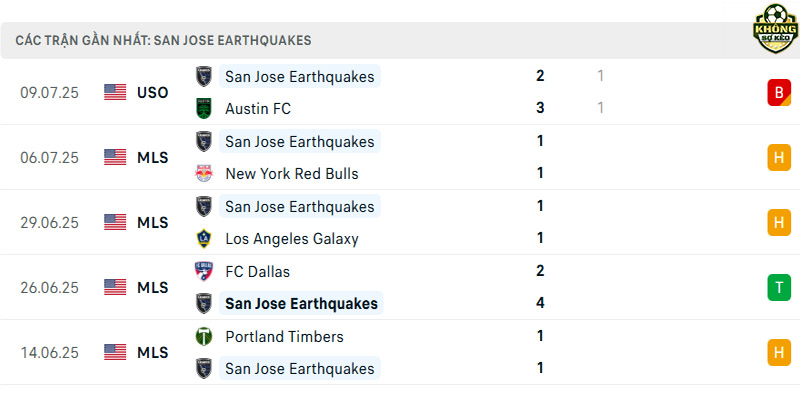Click the FC Dallas team logo

point(204,271)
